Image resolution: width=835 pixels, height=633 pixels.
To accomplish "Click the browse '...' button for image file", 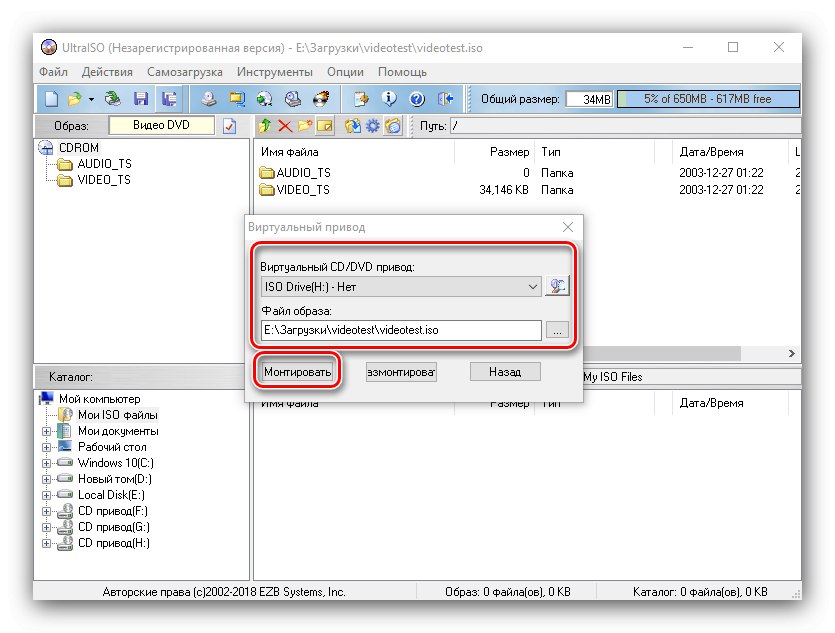I will click(557, 330).
